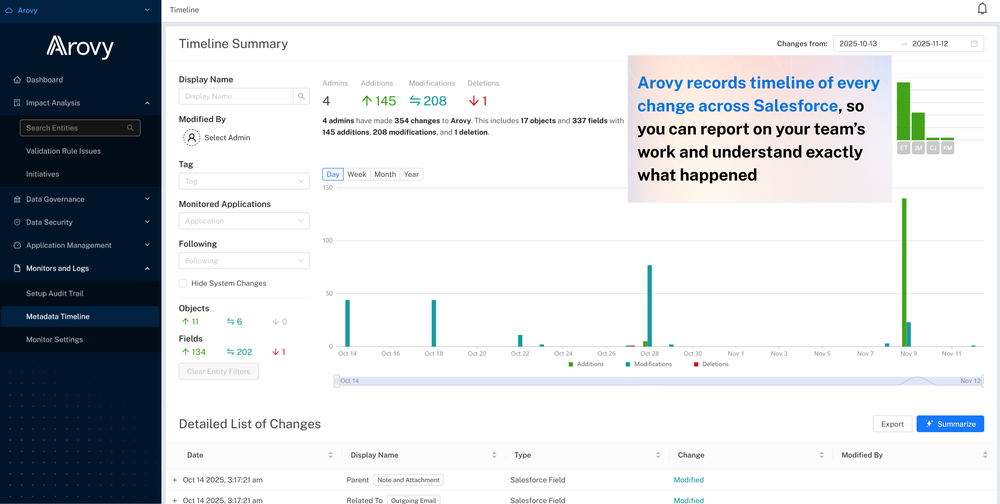Filter by Objects modifications count 6

234,322
